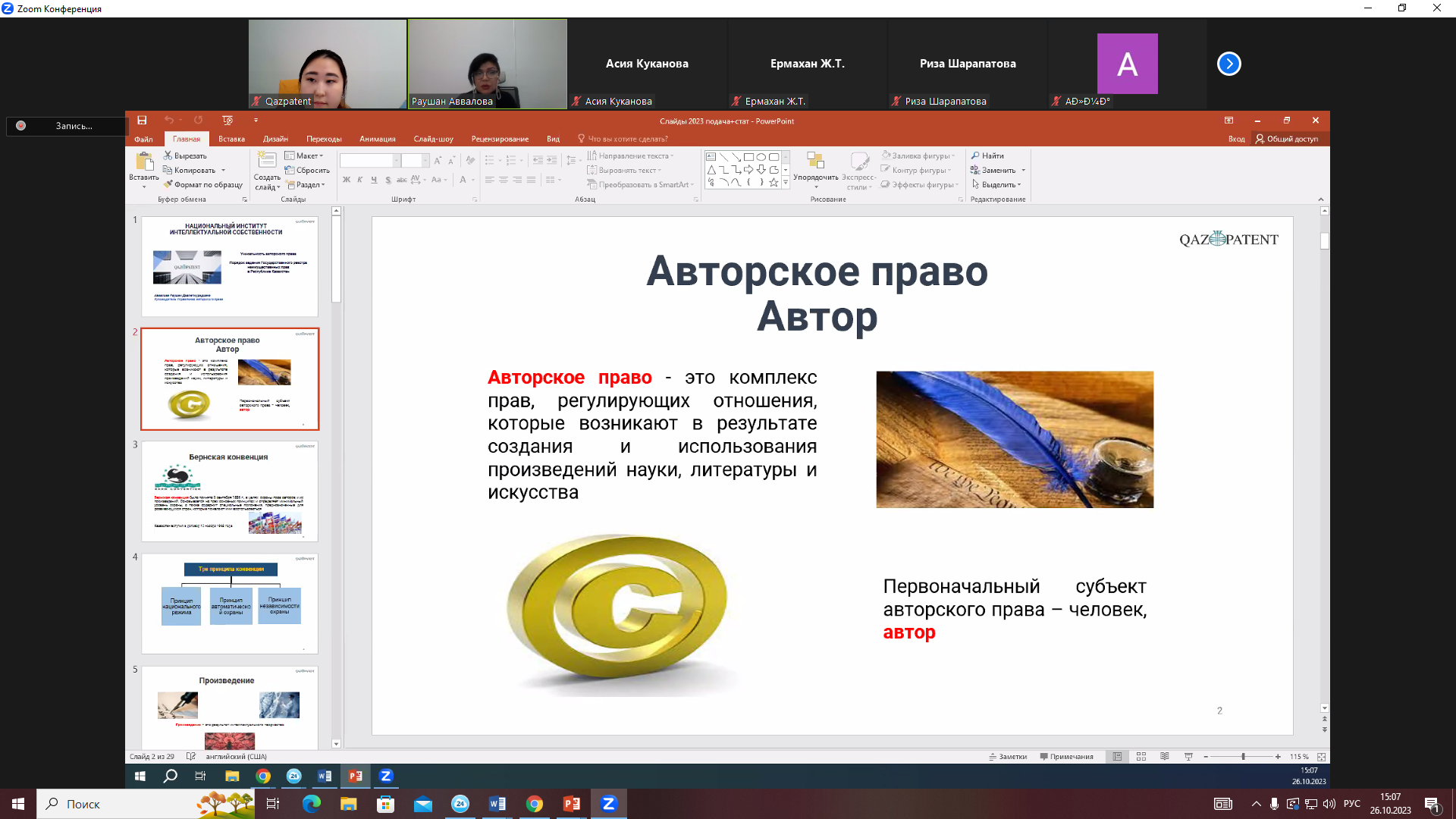Start the slideshow from the status bar icon

pos(1188,757)
